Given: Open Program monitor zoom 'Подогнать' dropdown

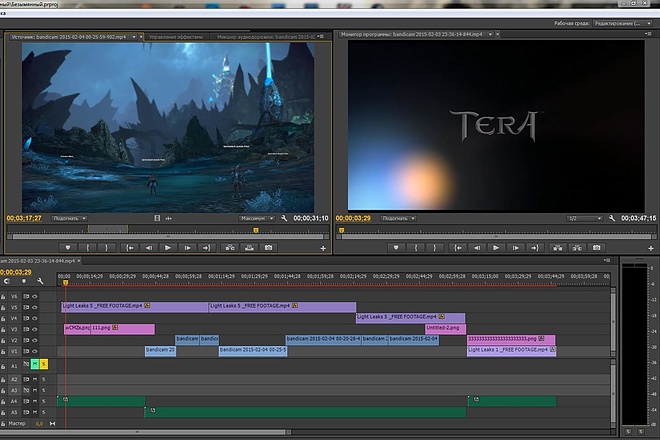Looking at the screenshot, I should 398,218.
